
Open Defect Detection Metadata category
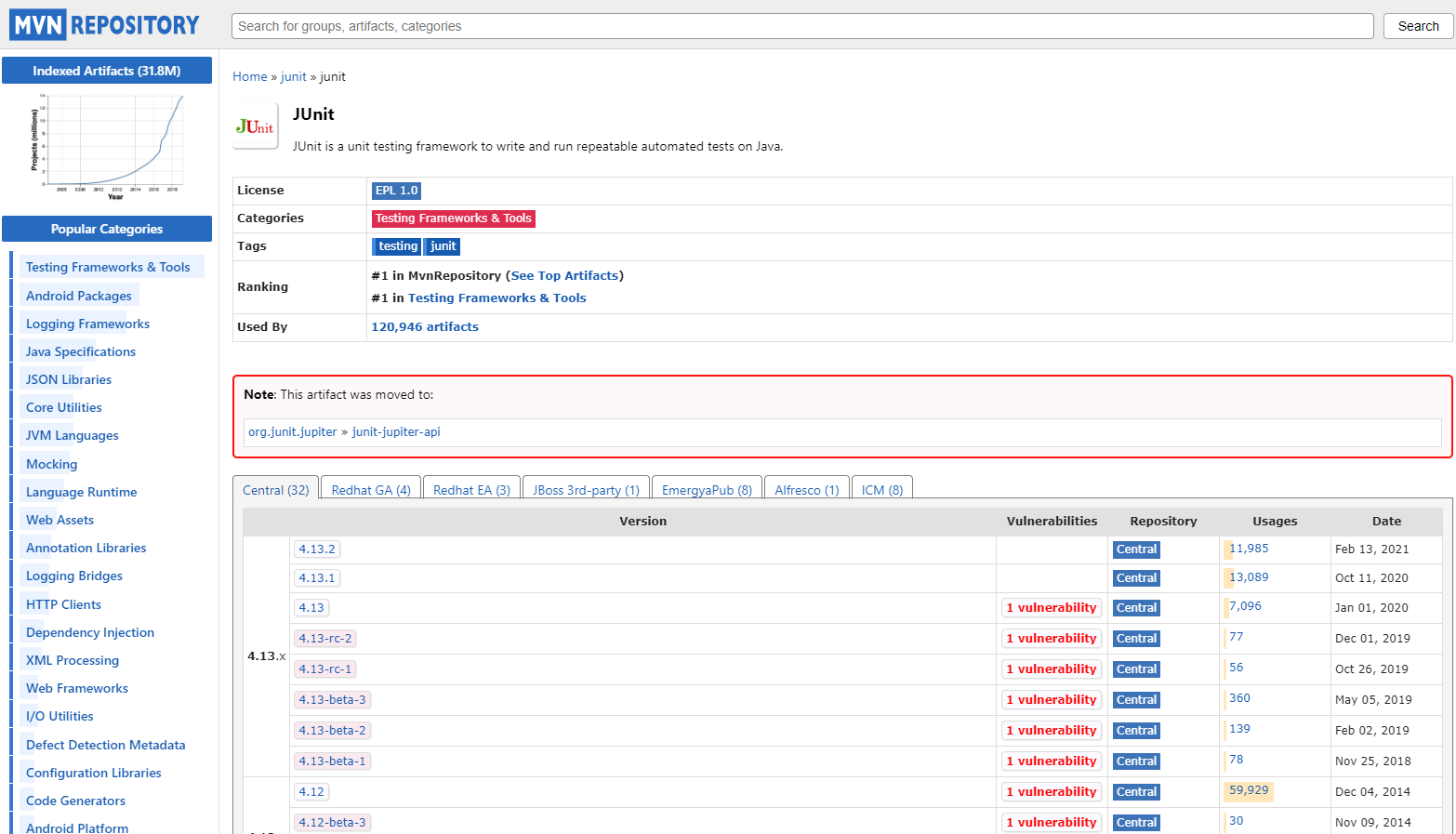click(x=106, y=745)
